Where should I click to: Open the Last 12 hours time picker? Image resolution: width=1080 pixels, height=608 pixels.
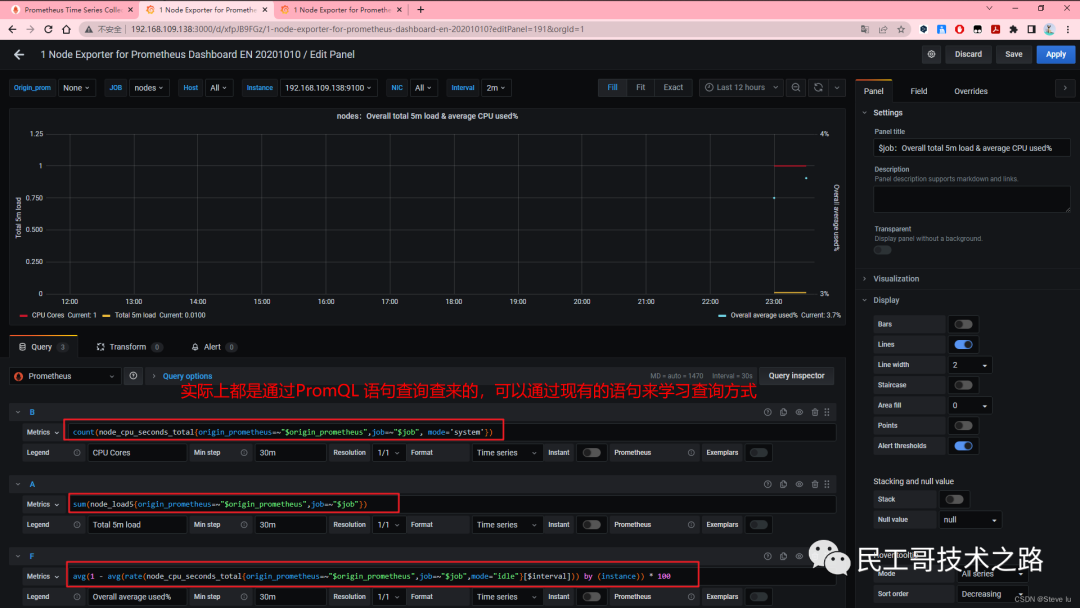point(741,87)
